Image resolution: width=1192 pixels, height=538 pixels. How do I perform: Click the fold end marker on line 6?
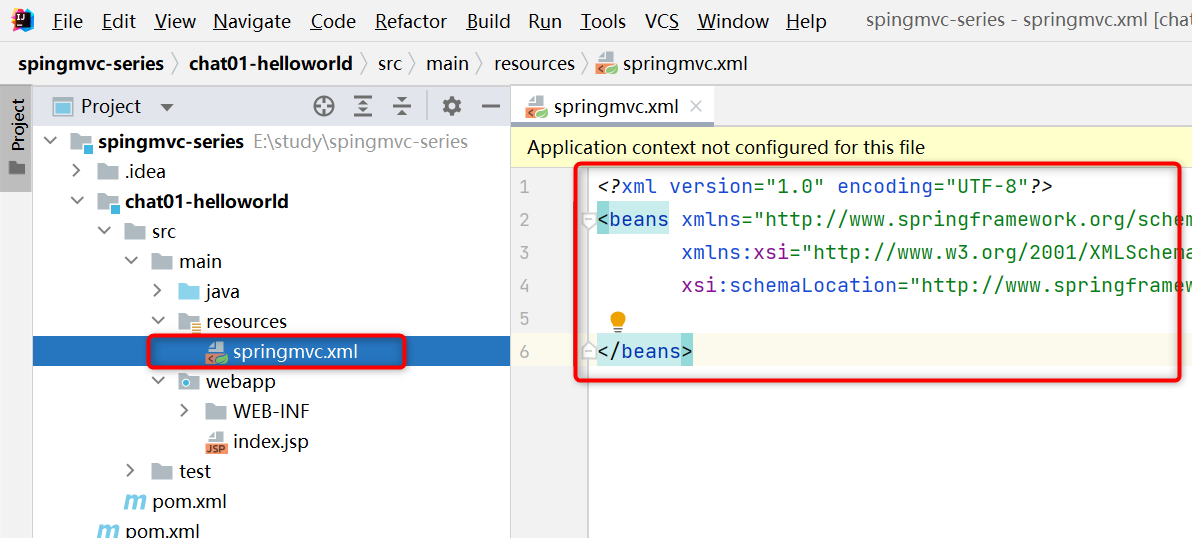click(588, 350)
